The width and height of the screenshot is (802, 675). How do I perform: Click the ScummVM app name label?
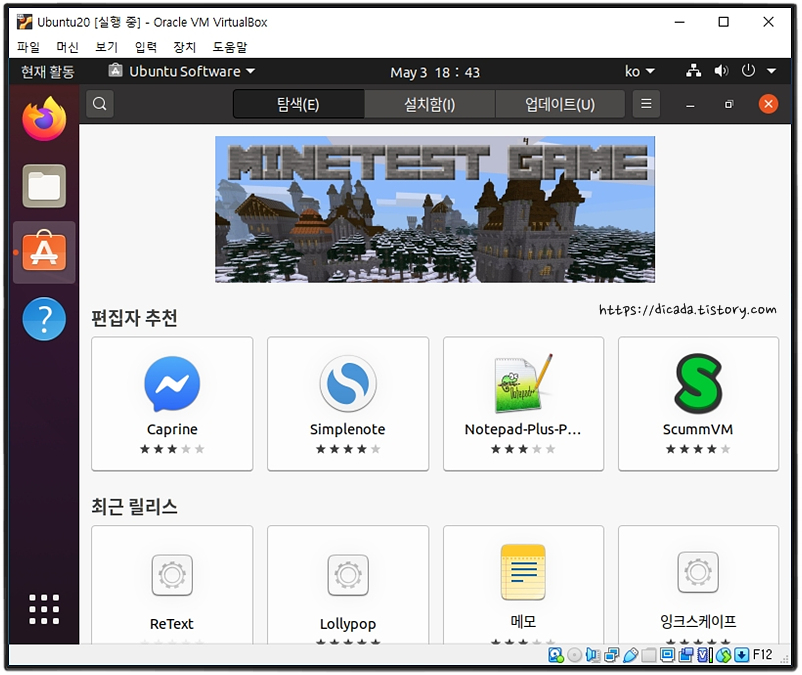[x=698, y=429]
